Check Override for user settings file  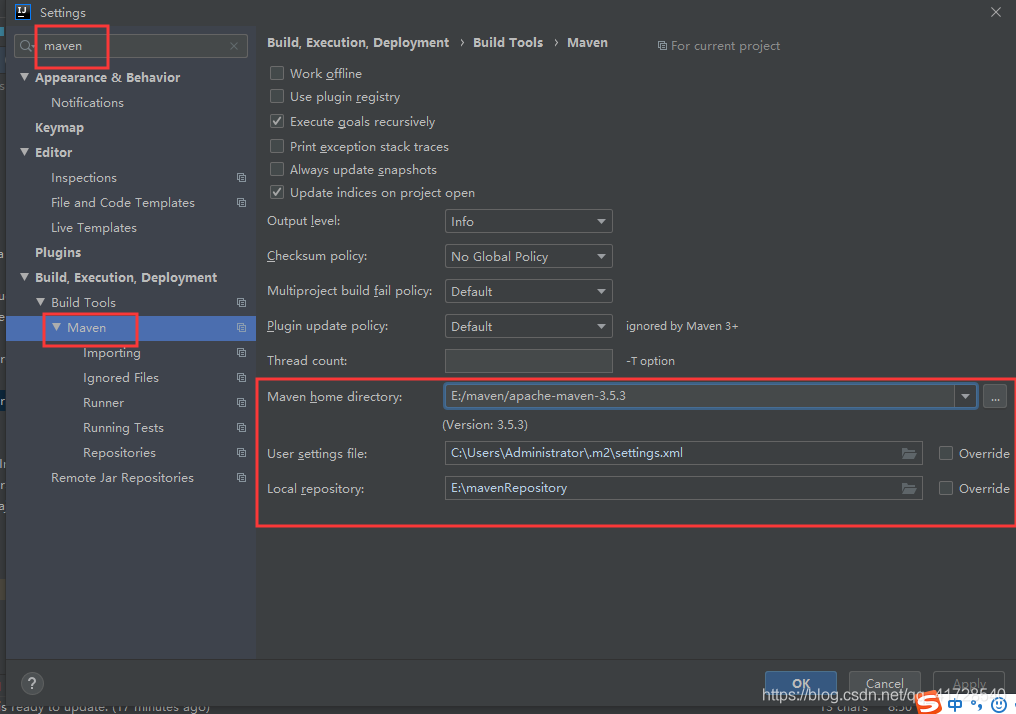point(946,454)
